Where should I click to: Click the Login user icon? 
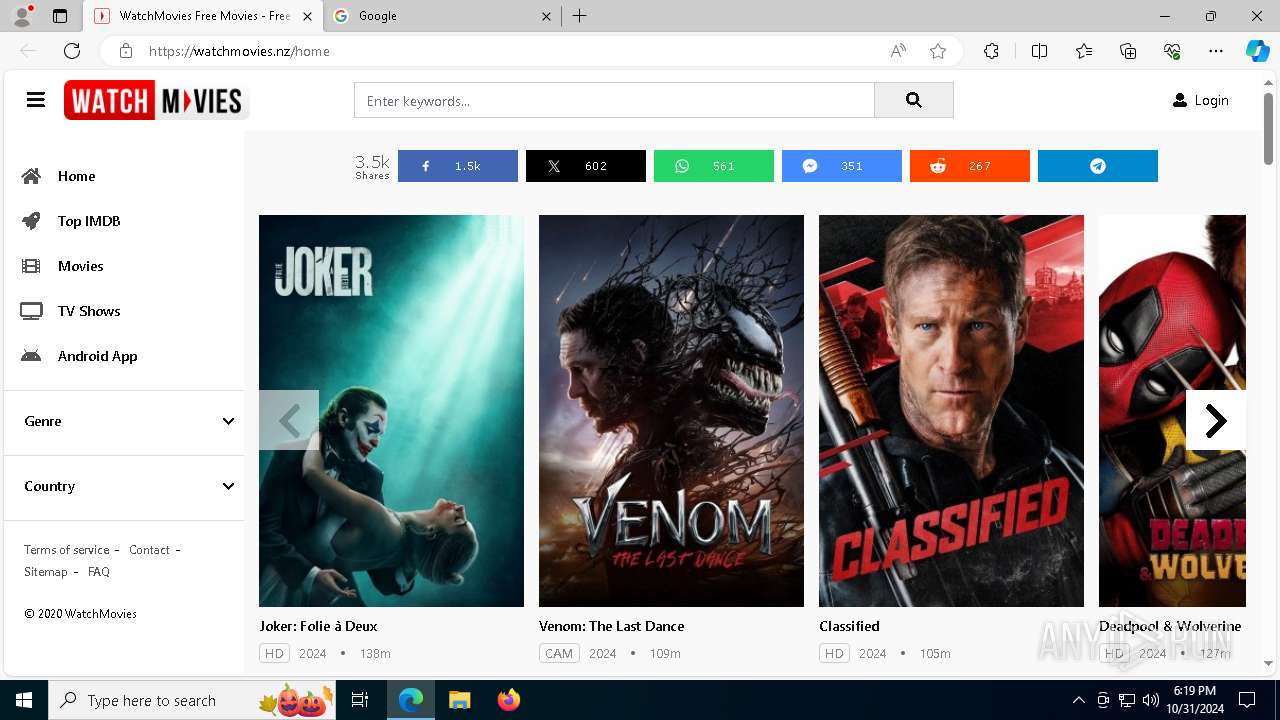1180,100
